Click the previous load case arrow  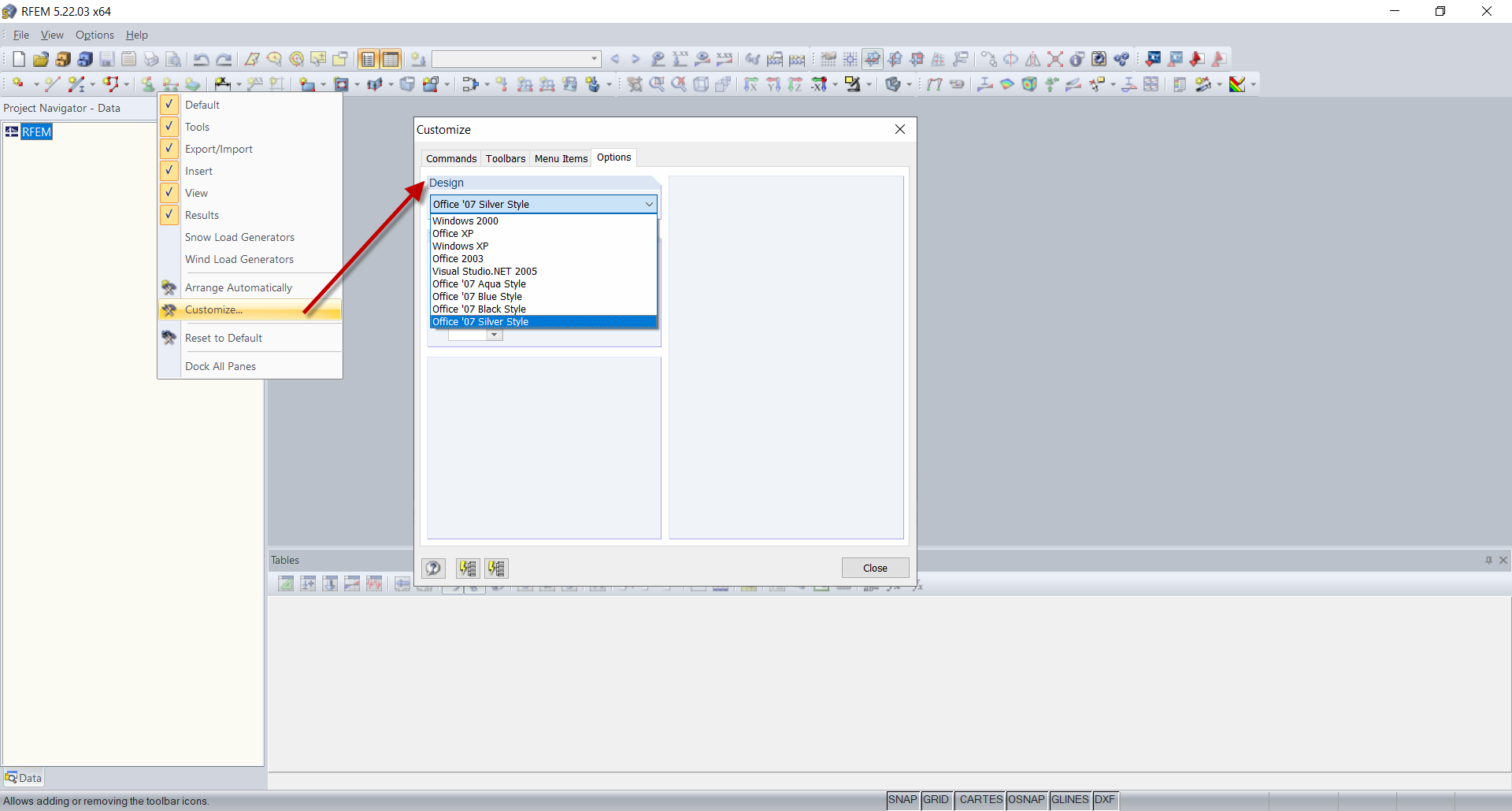tap(615, 59)
